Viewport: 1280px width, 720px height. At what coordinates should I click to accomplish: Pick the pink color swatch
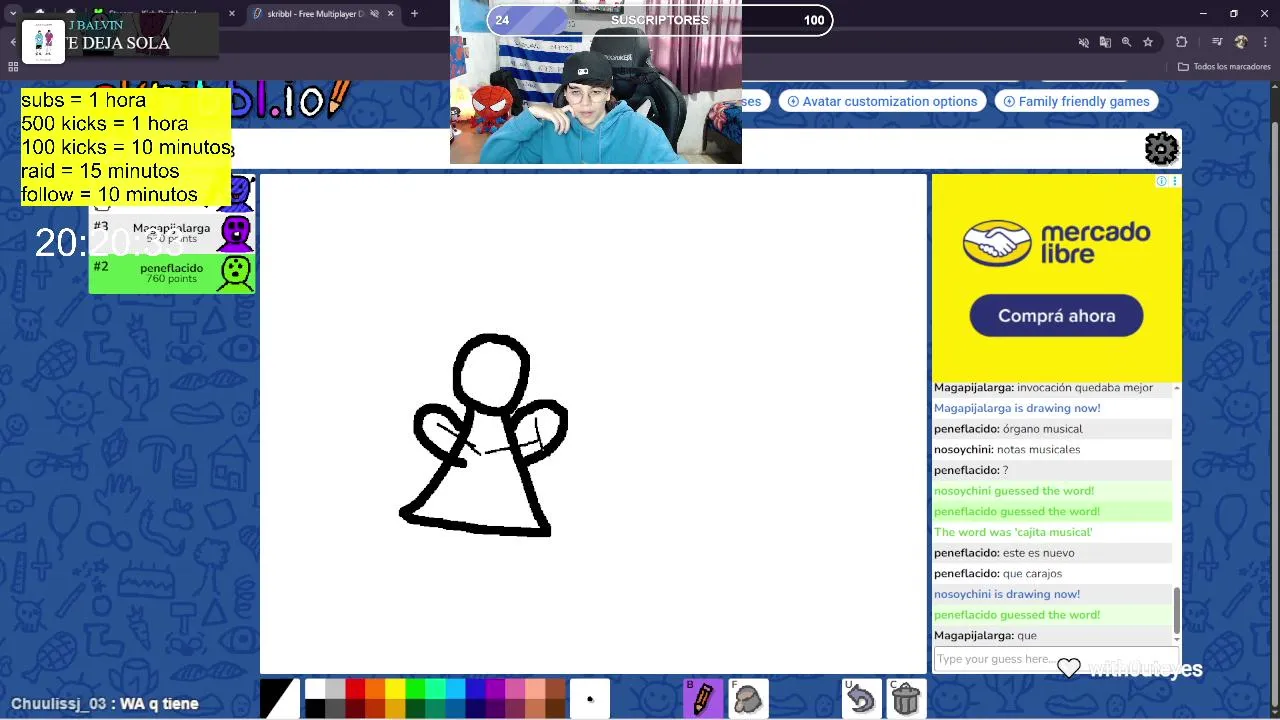click(x=515, y=689)
